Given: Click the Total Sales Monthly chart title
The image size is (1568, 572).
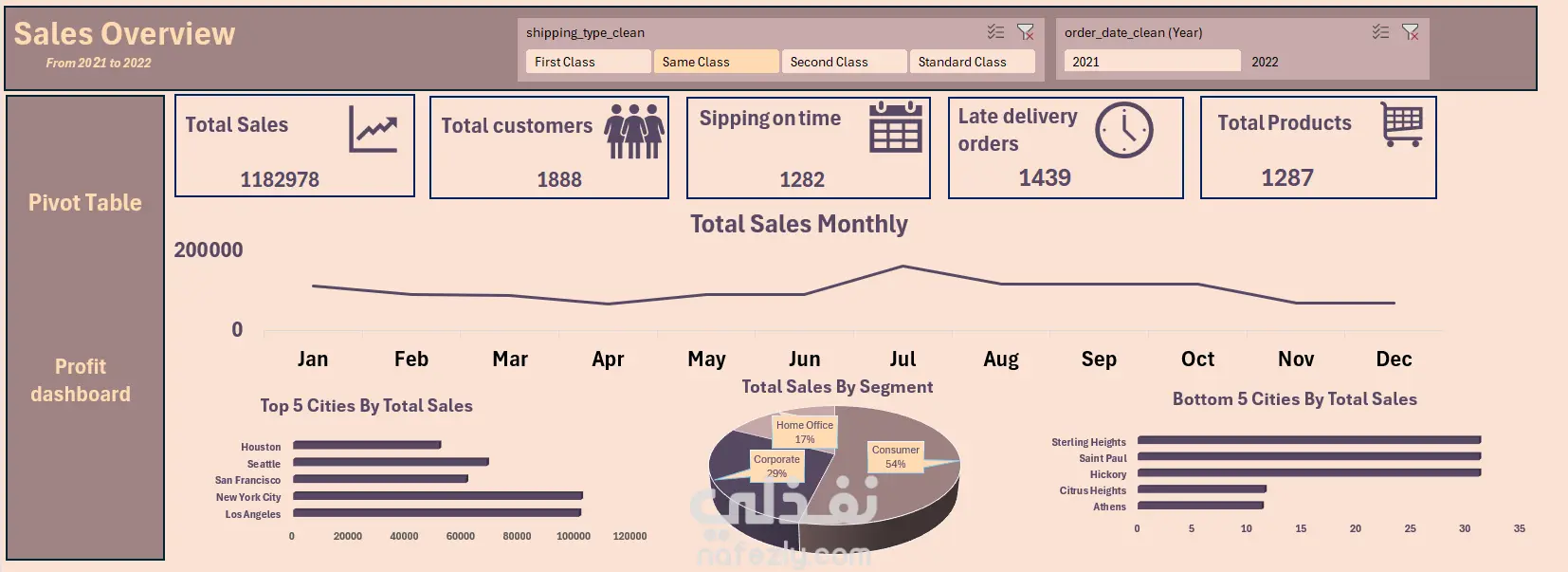Looking at the screenshot, I should [799, 224].
